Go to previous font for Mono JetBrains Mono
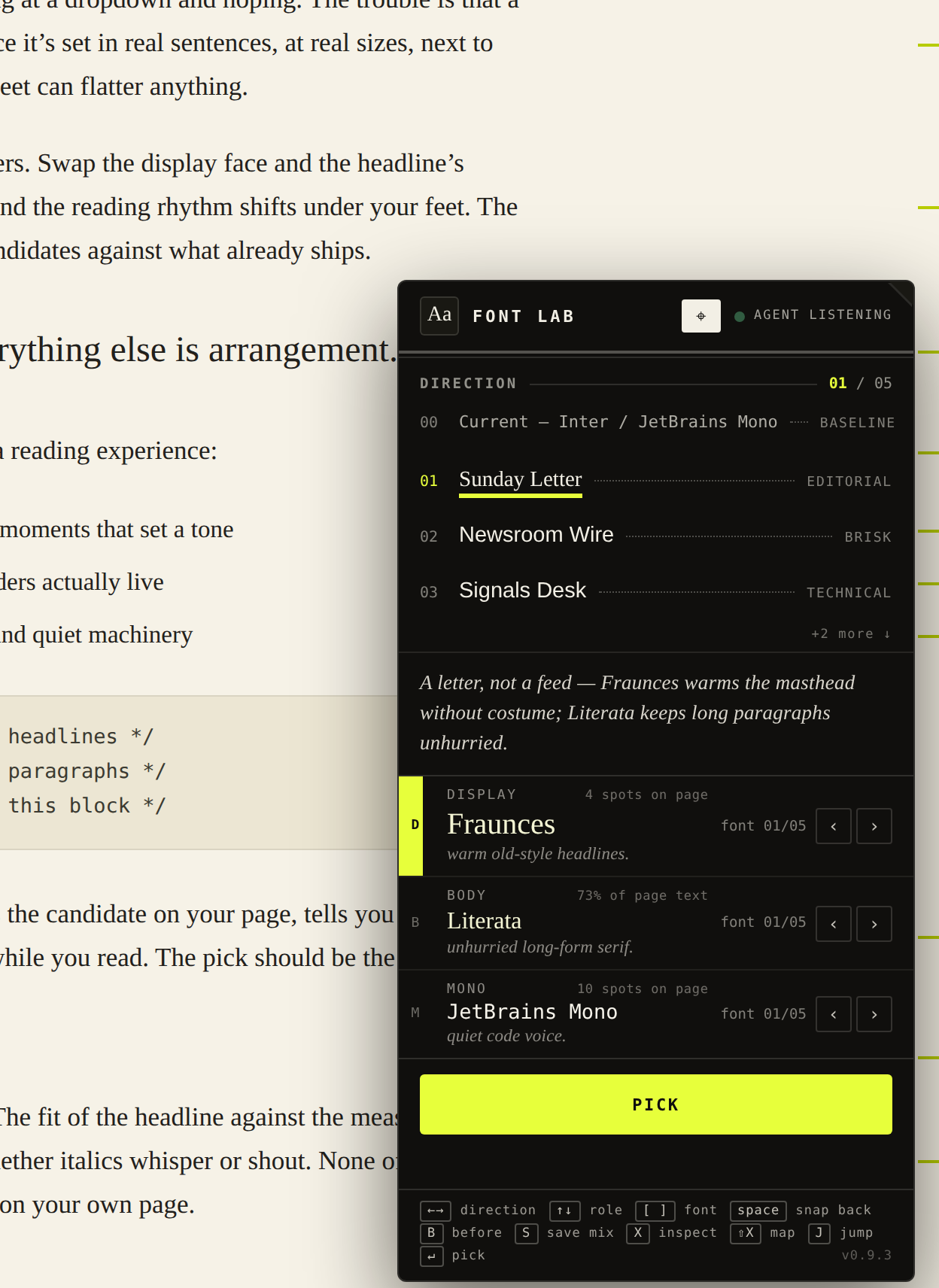 [834, 1014]
